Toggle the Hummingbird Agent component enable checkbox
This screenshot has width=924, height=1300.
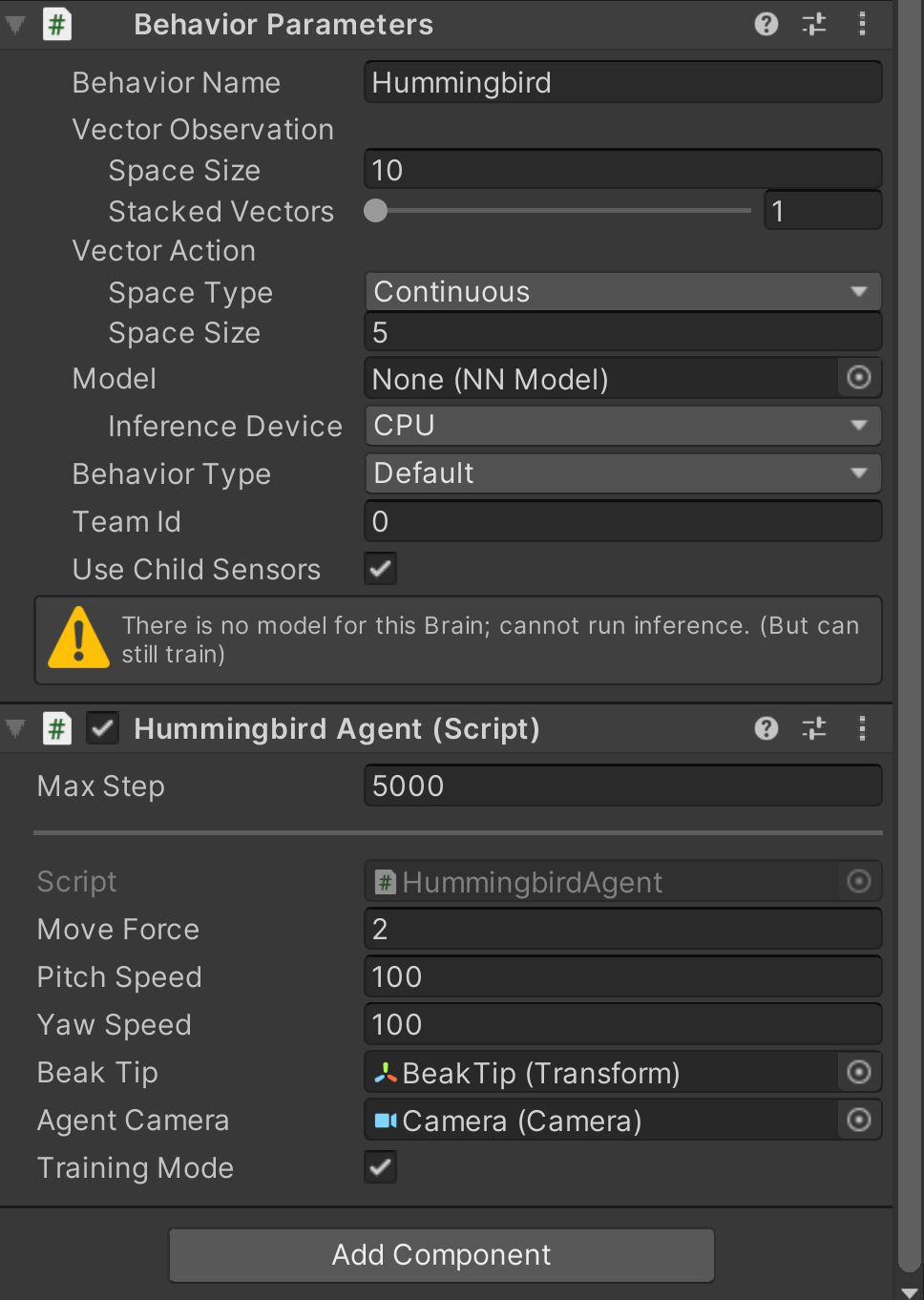tap(102, 727)
